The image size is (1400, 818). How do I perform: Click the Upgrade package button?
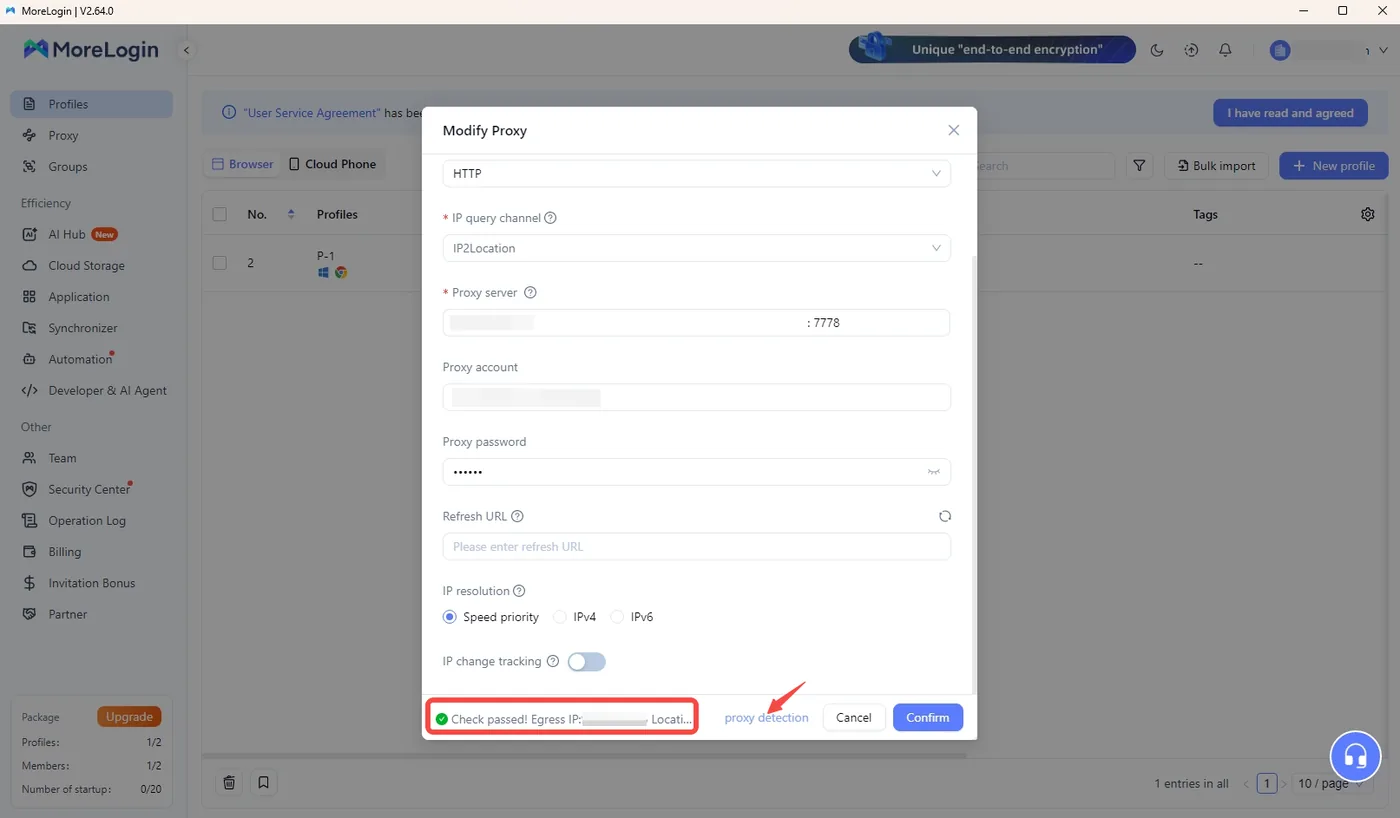pyautogui.click(x=129, y=716)
